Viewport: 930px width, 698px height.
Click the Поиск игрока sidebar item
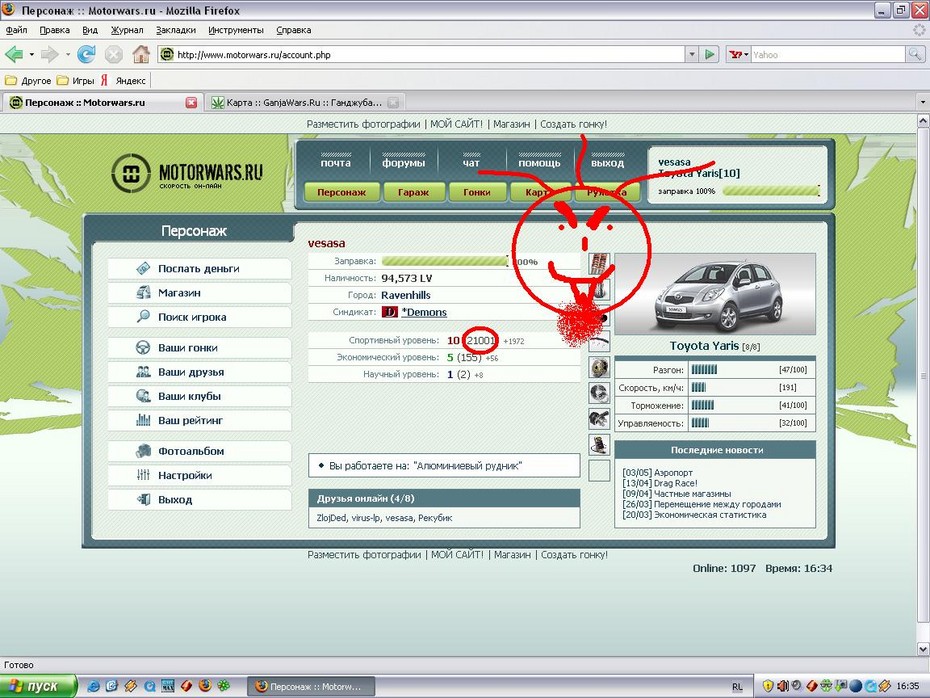point(199,317)
